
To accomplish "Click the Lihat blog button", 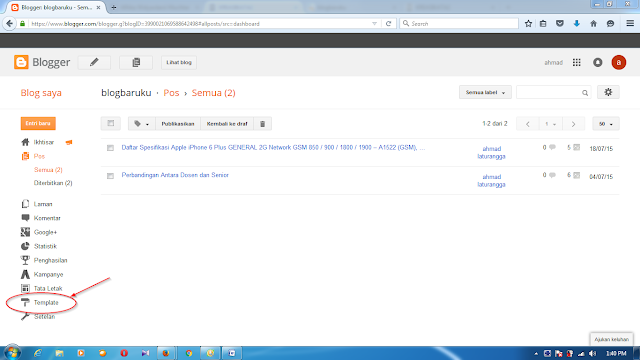I will click(179, 62).
